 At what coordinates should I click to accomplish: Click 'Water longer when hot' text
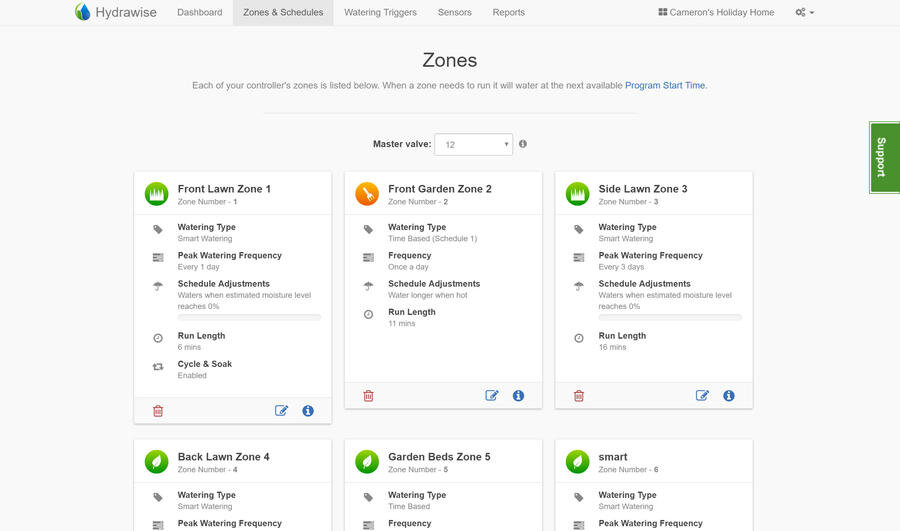428,295
